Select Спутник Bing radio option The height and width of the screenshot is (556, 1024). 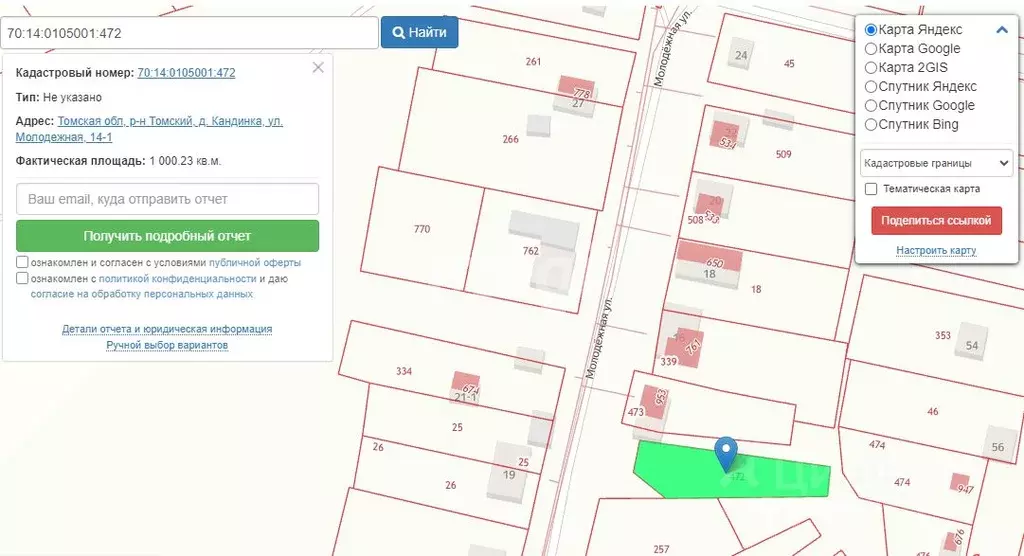coord(871,125)
